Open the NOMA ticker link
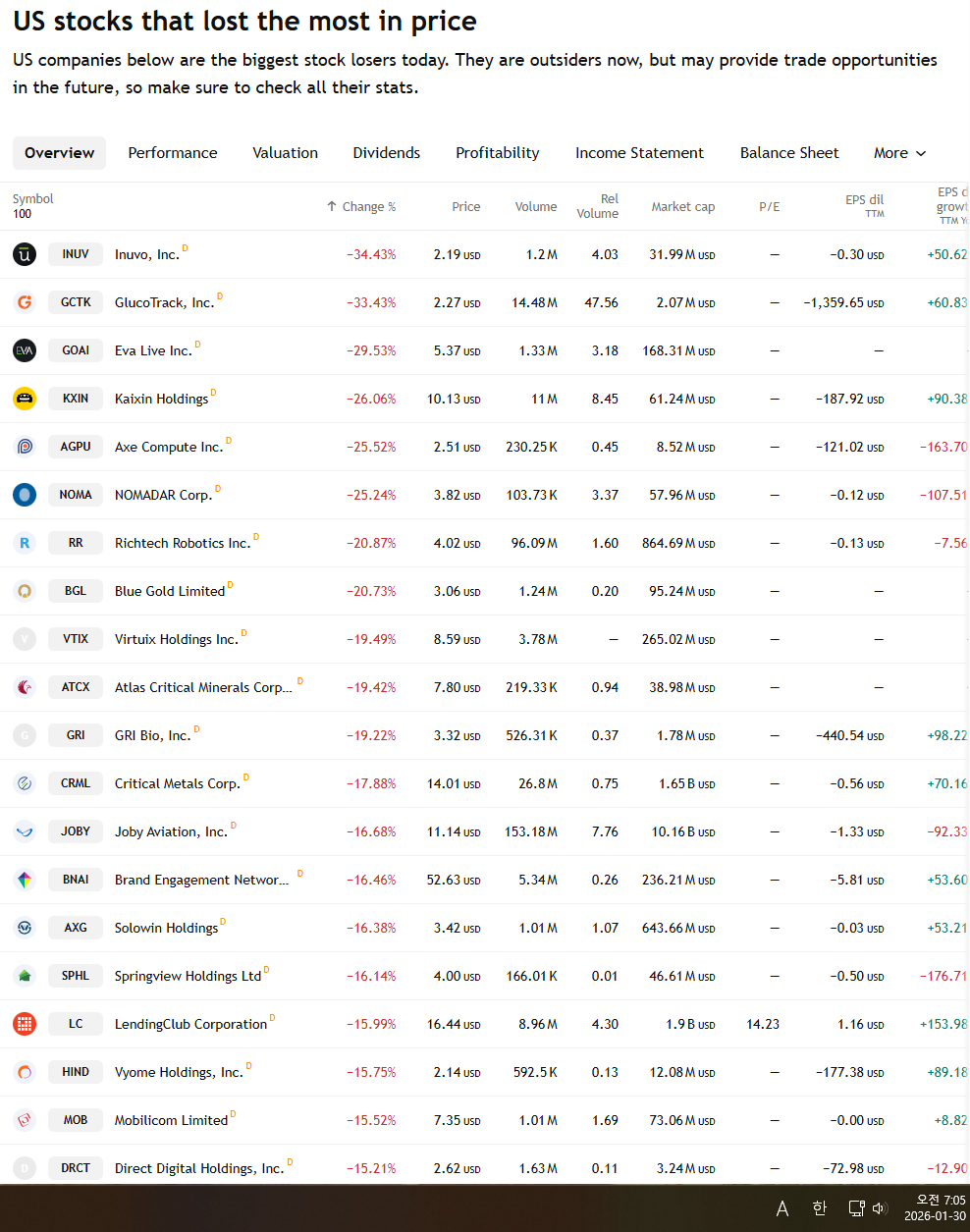The height and width of the screenshot is (1232, 970). 76,495
